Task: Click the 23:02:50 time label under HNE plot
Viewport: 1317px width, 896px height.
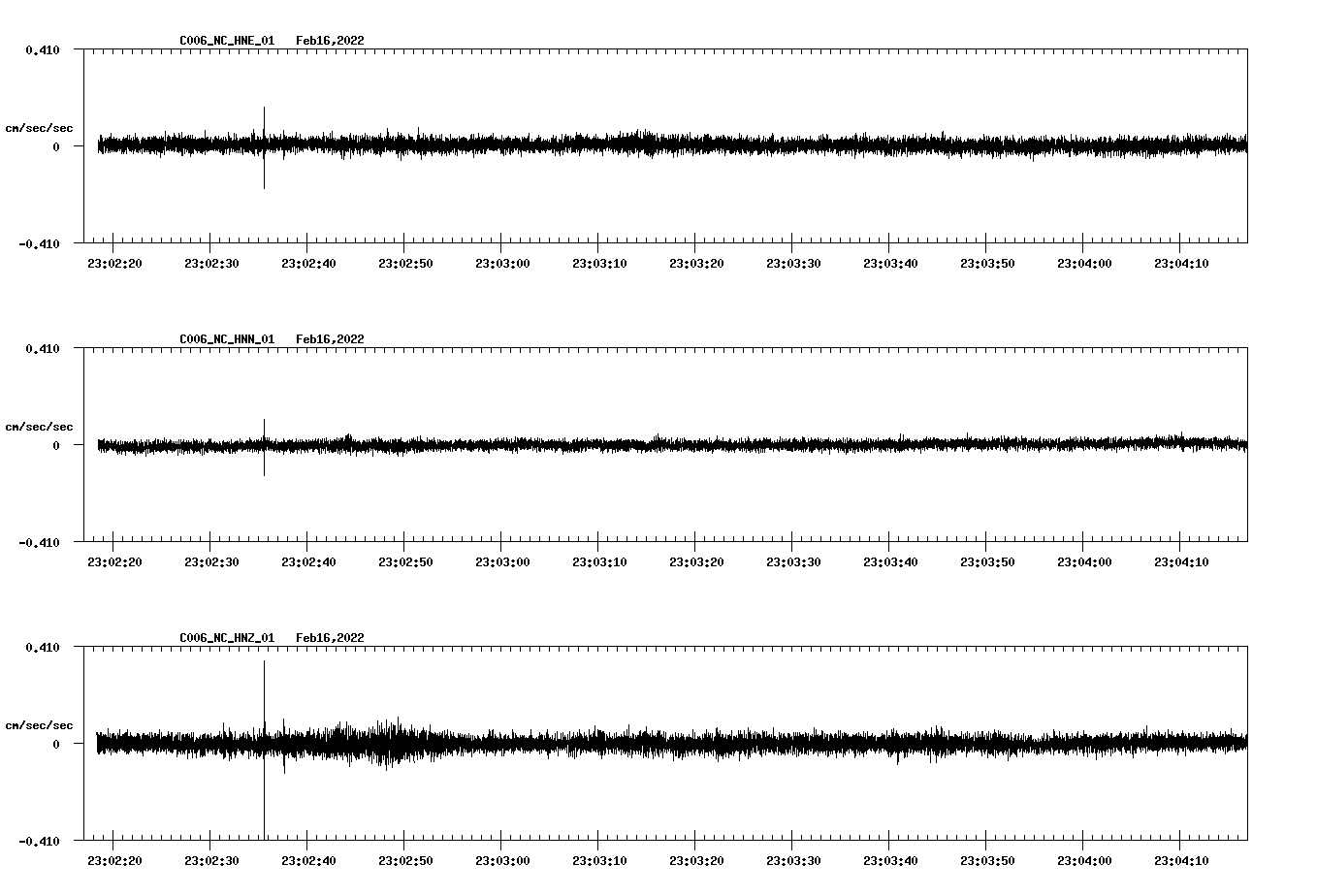Action: [405, 264]
